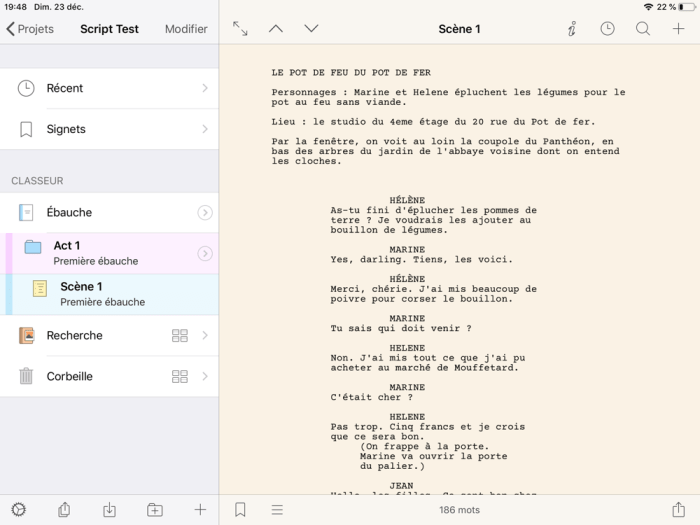
Task: Select Ébauche folder in binder
Action: click(109, 212)
